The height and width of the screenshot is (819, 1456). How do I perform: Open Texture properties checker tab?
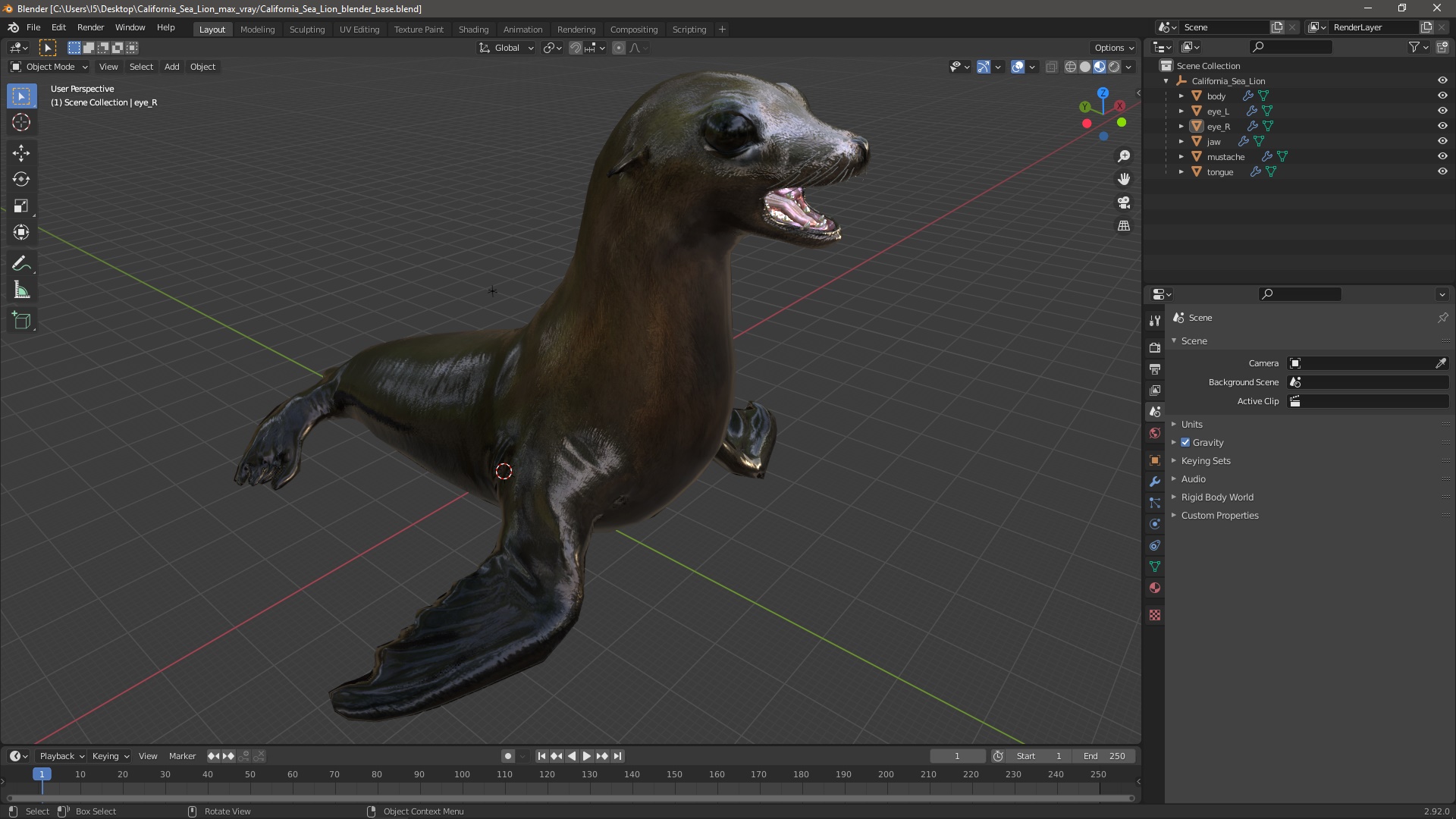coord(1155,615)
